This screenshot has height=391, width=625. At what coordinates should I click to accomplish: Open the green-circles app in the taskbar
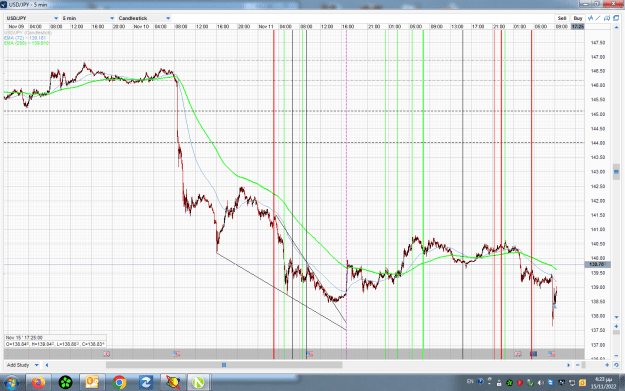(65, 383)
